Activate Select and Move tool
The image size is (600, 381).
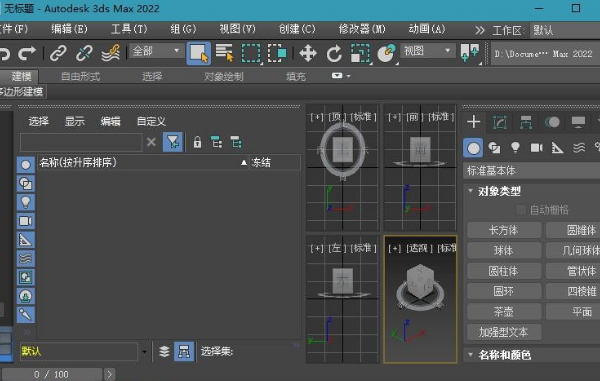pyautogui.click(x=308, y=53)
